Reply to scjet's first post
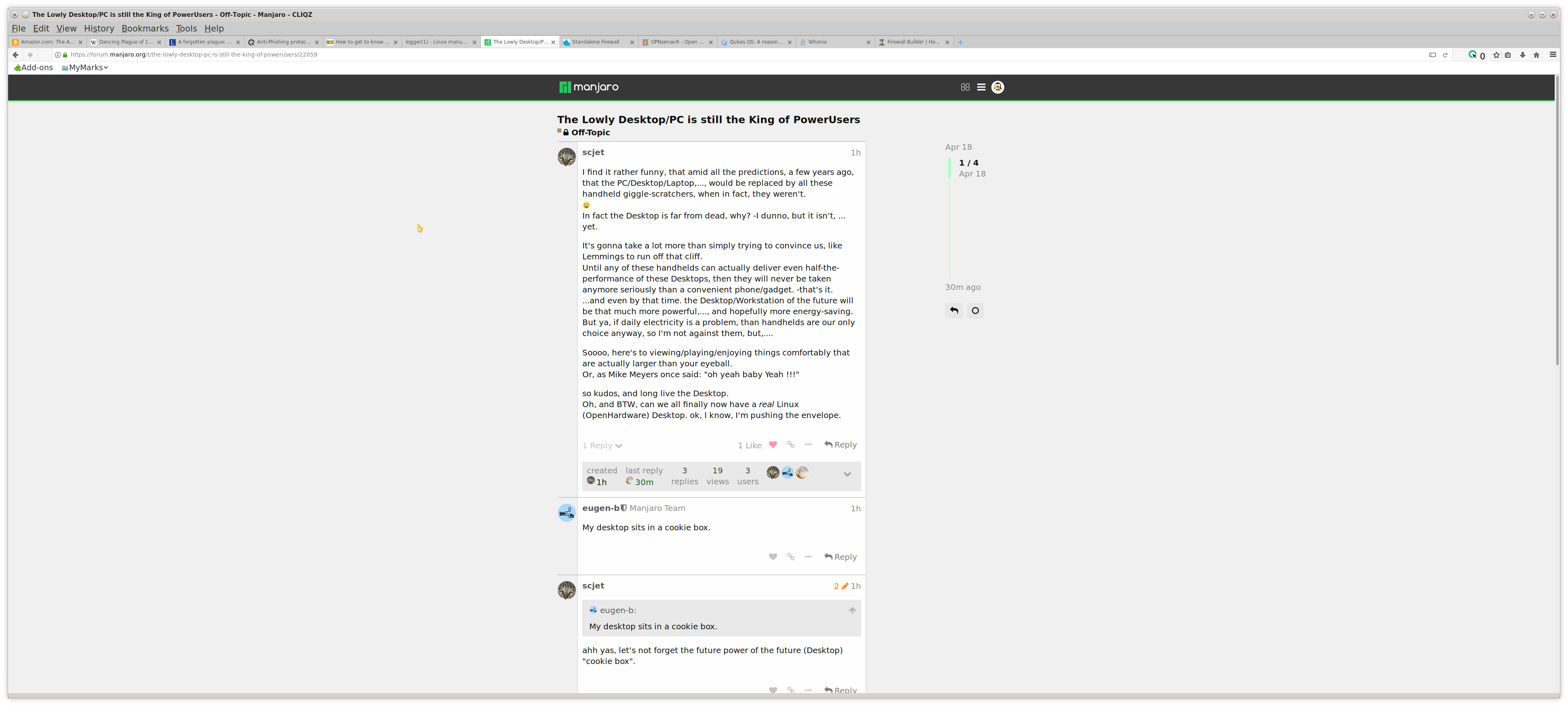This screenshot has height=706, width=1568. click(840, 445)
